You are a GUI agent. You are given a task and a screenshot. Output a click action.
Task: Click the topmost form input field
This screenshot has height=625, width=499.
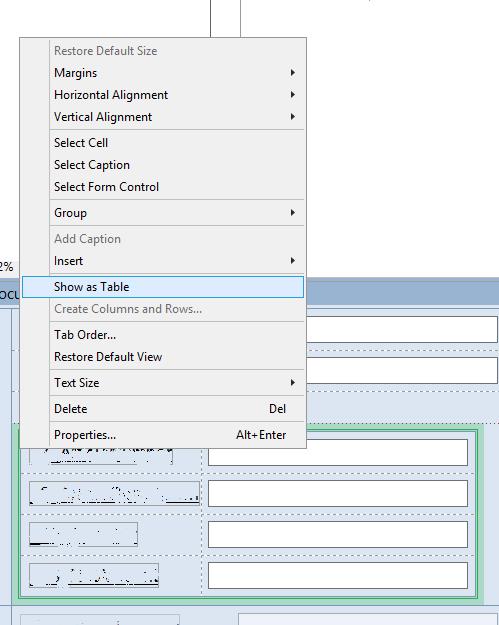pyautogui.click(x=402, y=329)
